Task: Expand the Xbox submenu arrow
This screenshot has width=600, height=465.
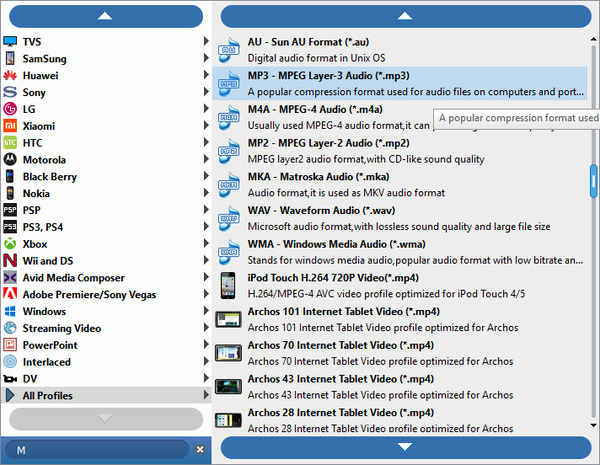Action: pos(206,243)
